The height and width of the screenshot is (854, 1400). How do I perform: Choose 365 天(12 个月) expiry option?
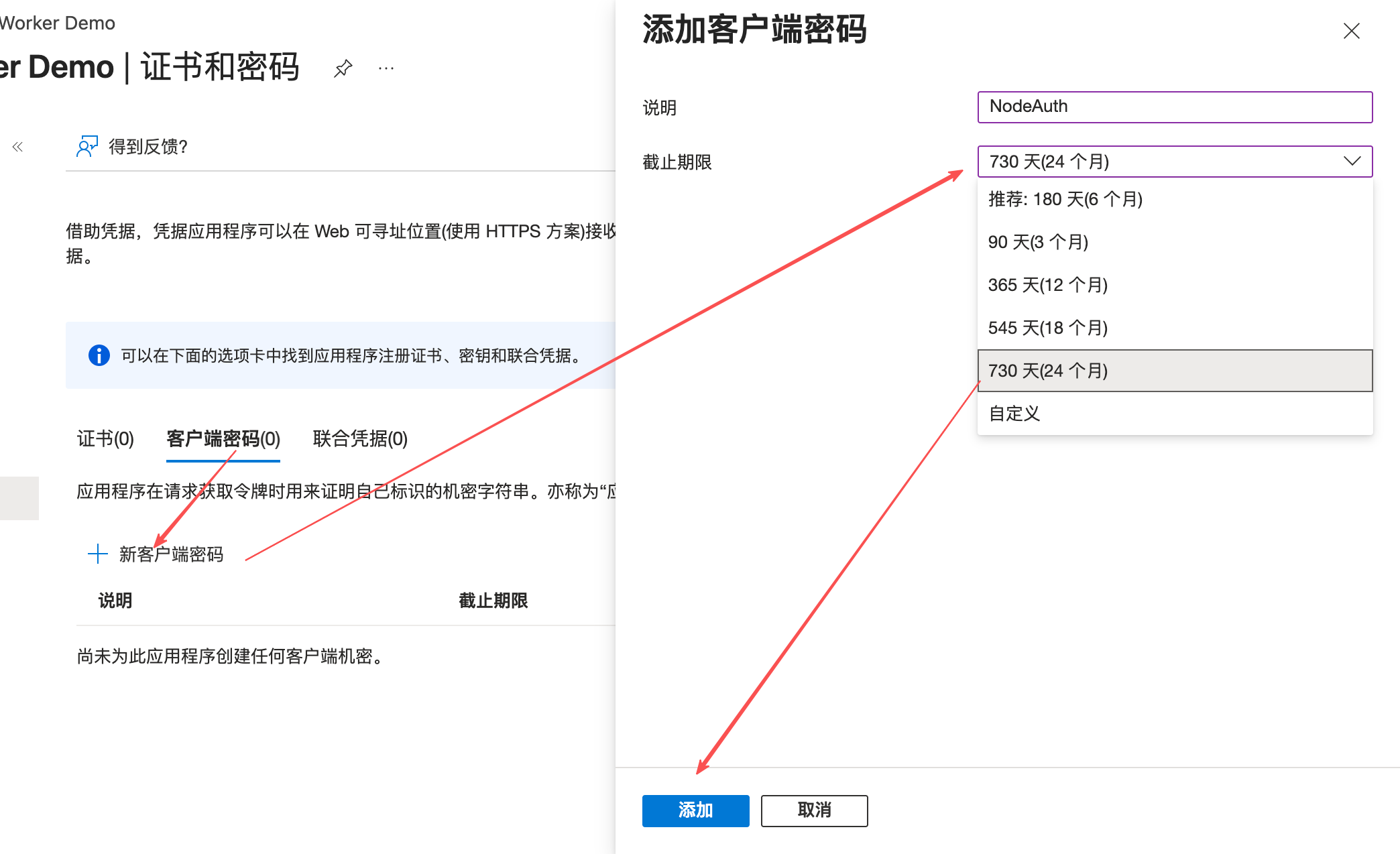coord(1047,285)
